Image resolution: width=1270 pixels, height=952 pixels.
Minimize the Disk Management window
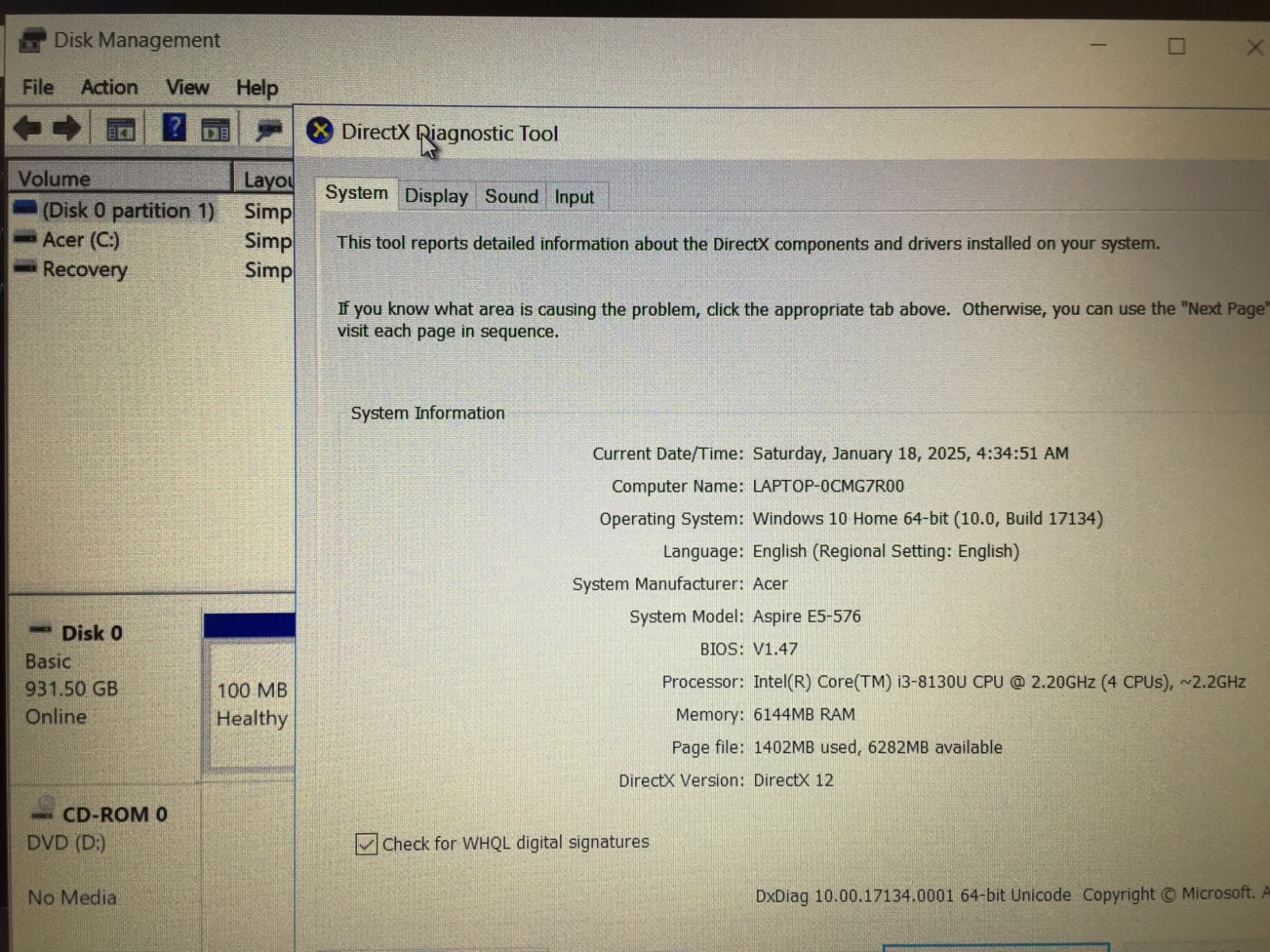tap(1099, 45)
